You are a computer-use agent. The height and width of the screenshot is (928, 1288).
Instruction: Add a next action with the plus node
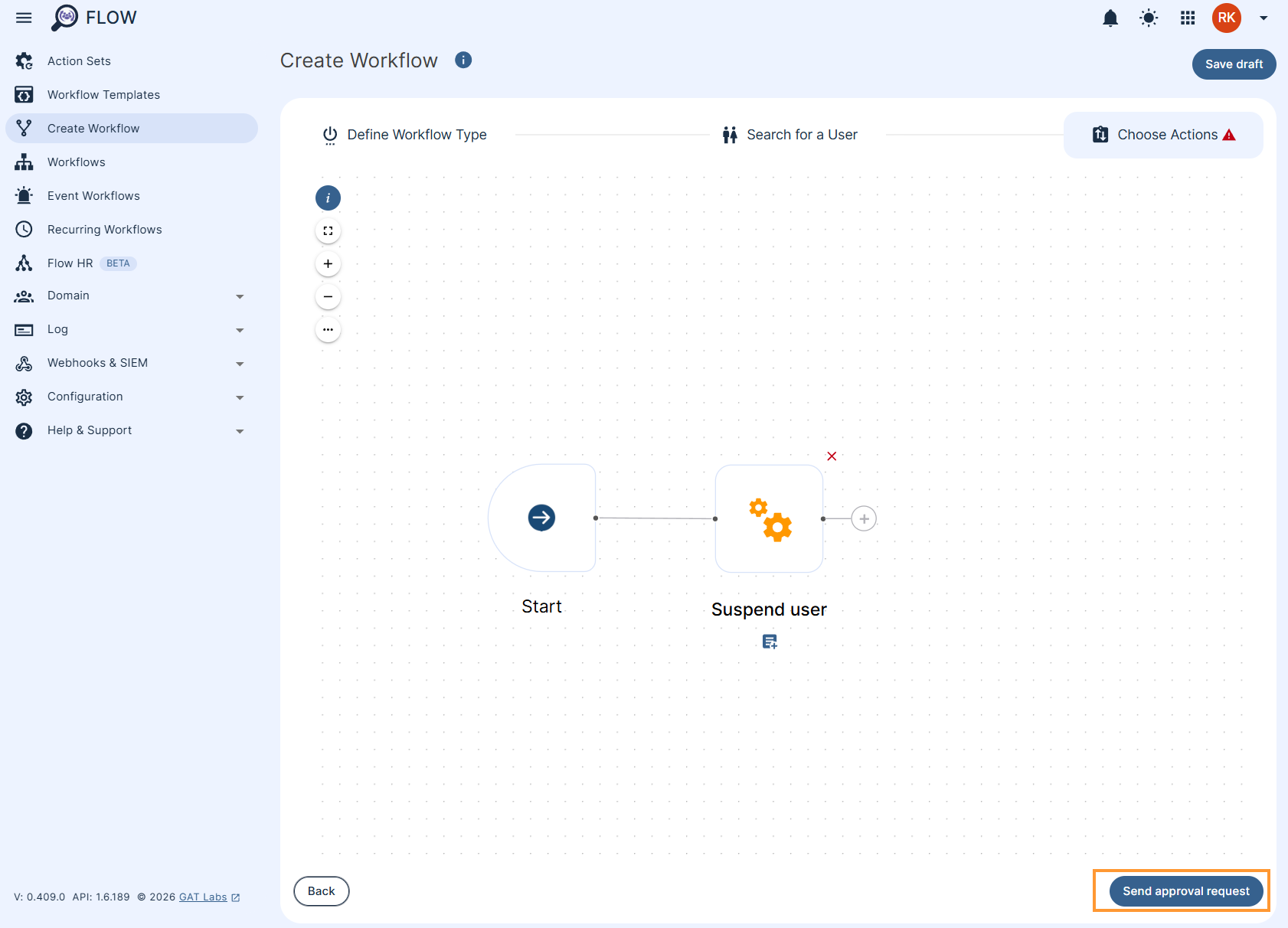pos(864,518)
